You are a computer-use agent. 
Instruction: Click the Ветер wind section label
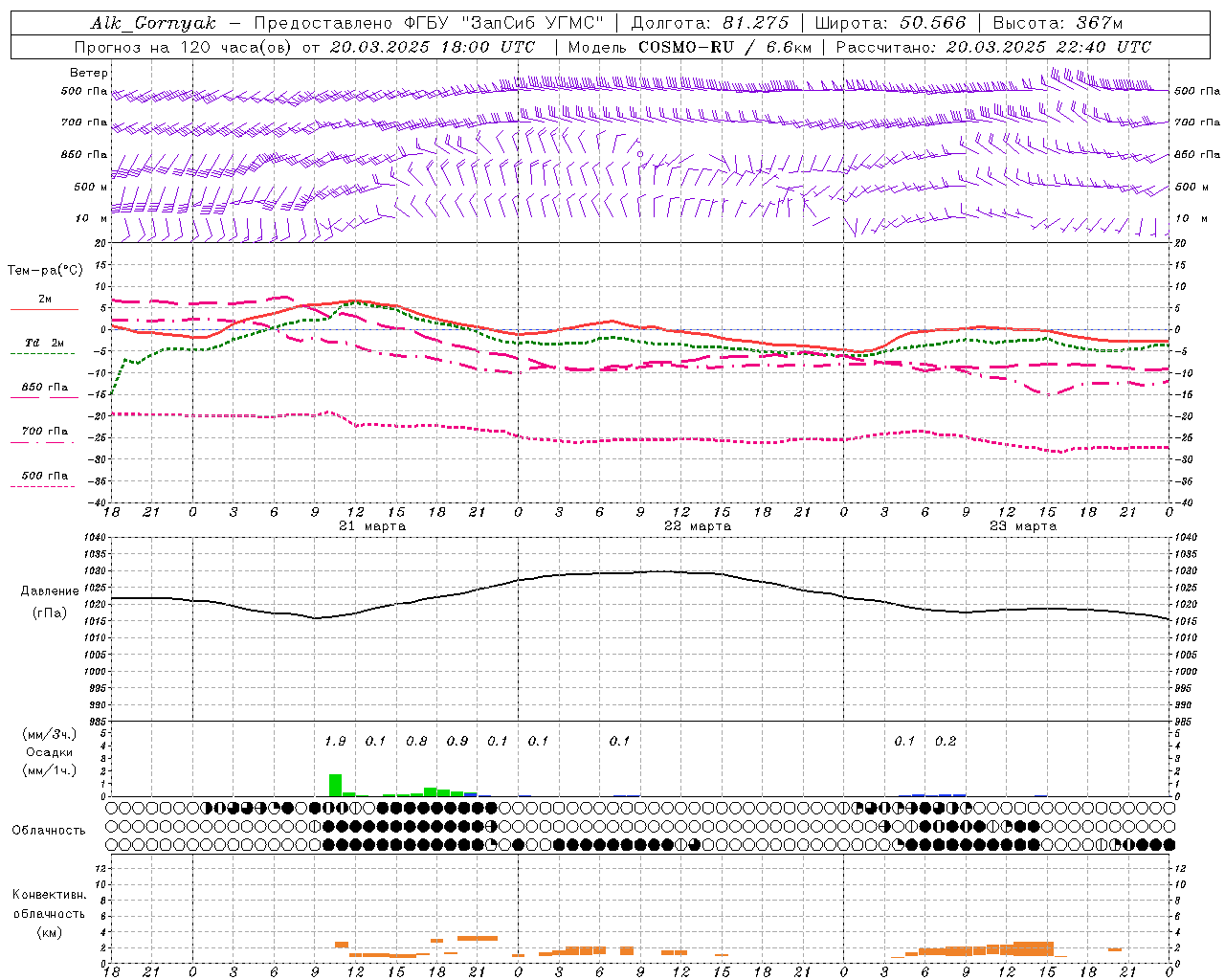click(88, 73)
